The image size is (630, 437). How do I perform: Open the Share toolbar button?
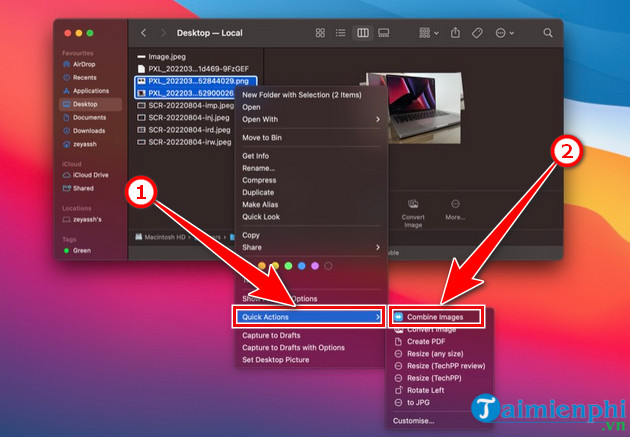coord(455,33)
